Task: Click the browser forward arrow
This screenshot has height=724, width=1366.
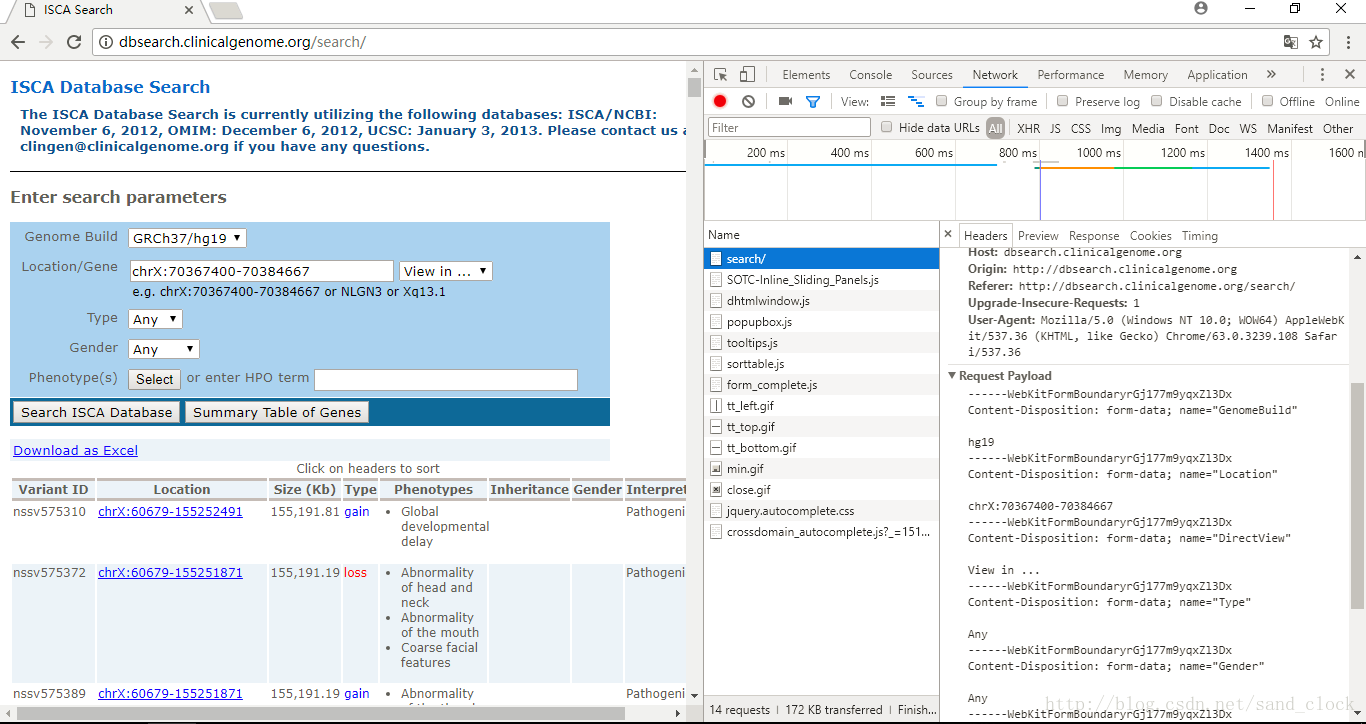Action: [x=46, y=42]
